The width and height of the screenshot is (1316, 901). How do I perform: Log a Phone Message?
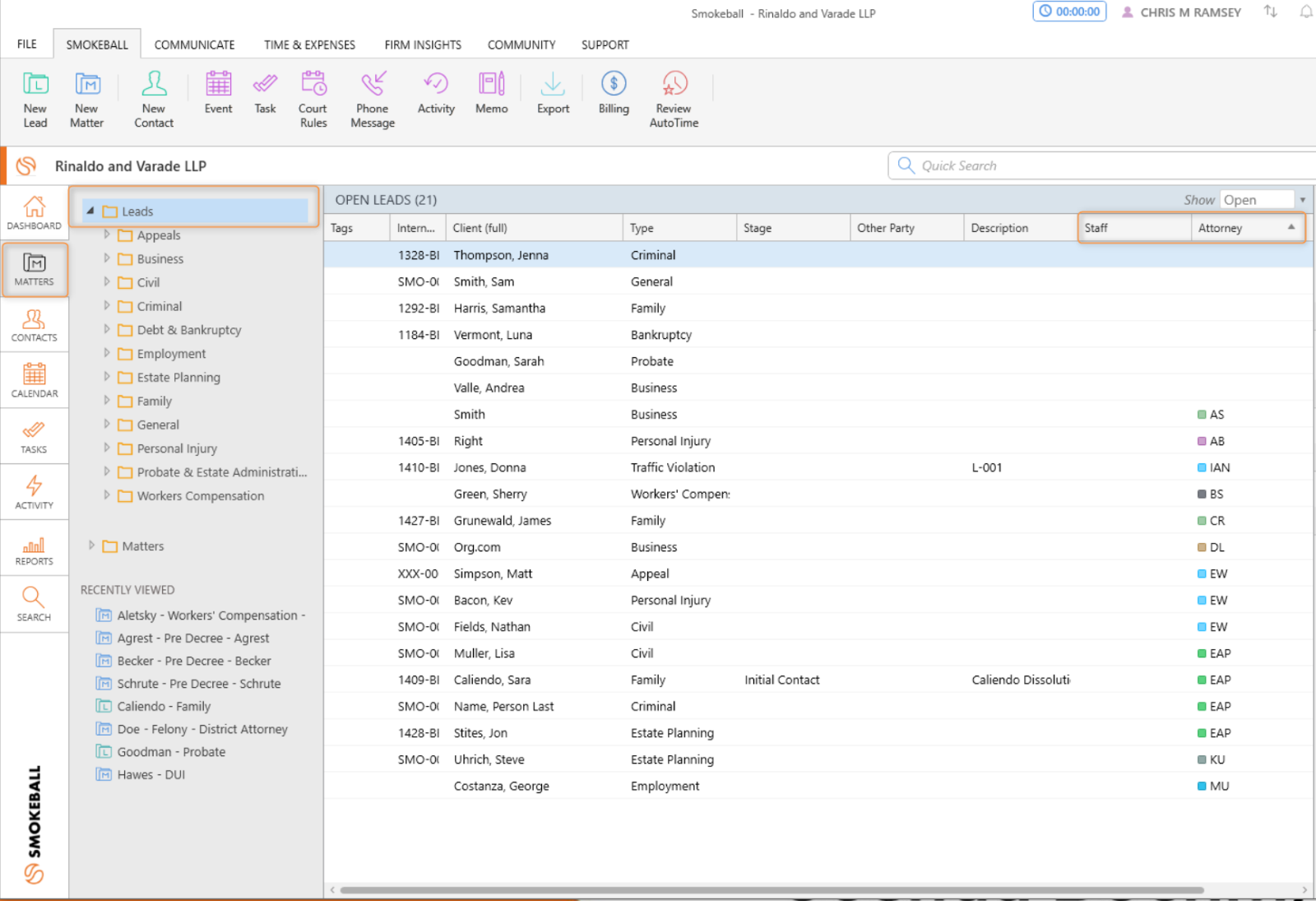373,100
